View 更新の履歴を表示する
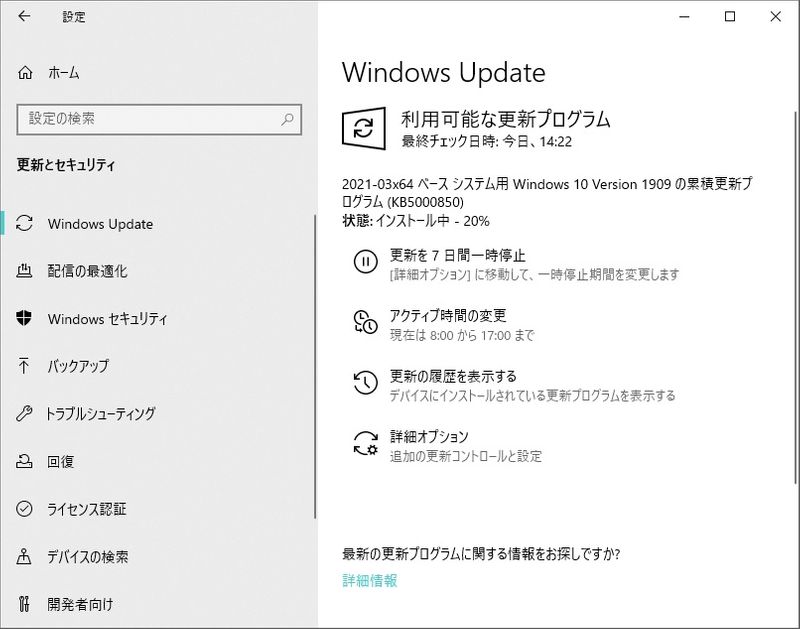This screenshot has width=800, height=629. pos(453,376)
